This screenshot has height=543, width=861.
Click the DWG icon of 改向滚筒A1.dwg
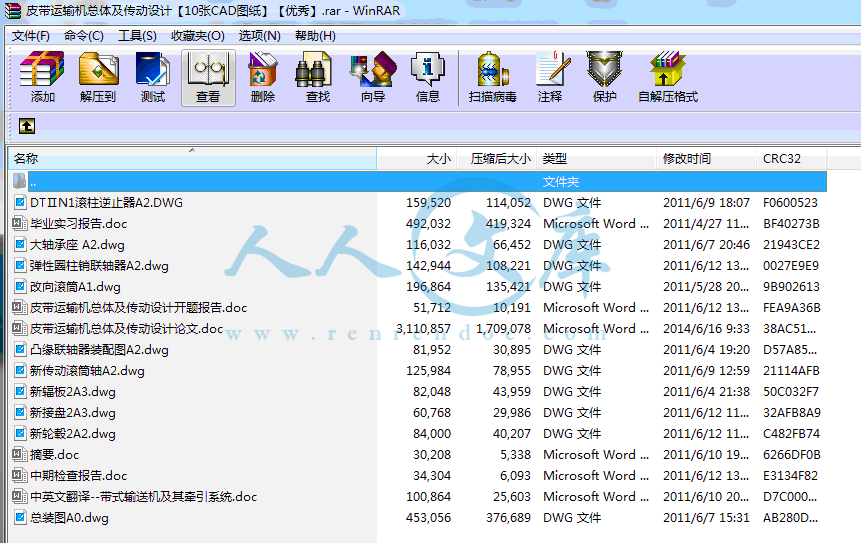(x=20, y=287)
